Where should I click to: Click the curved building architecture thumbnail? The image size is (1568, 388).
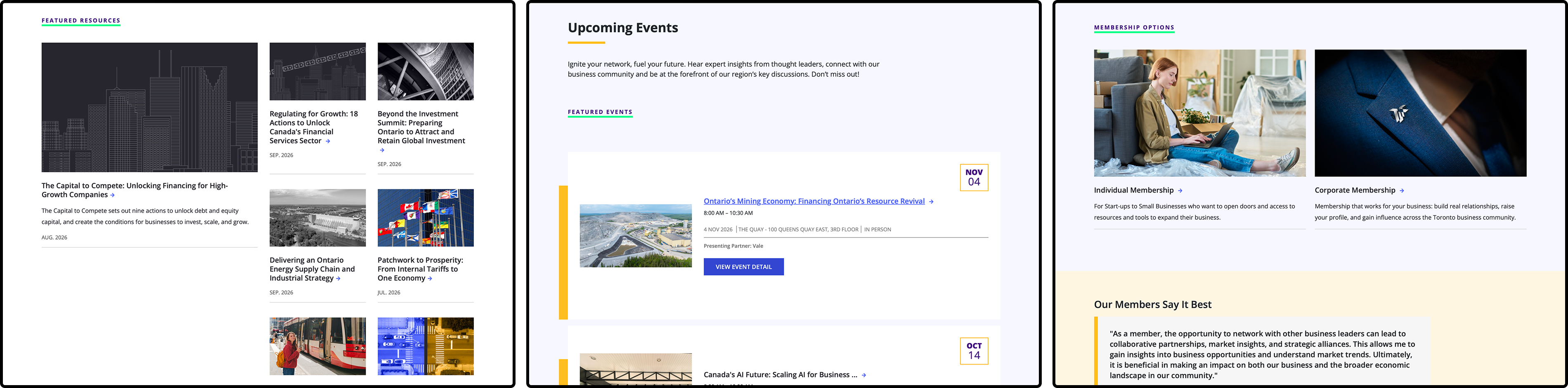(x=426, y=71)
